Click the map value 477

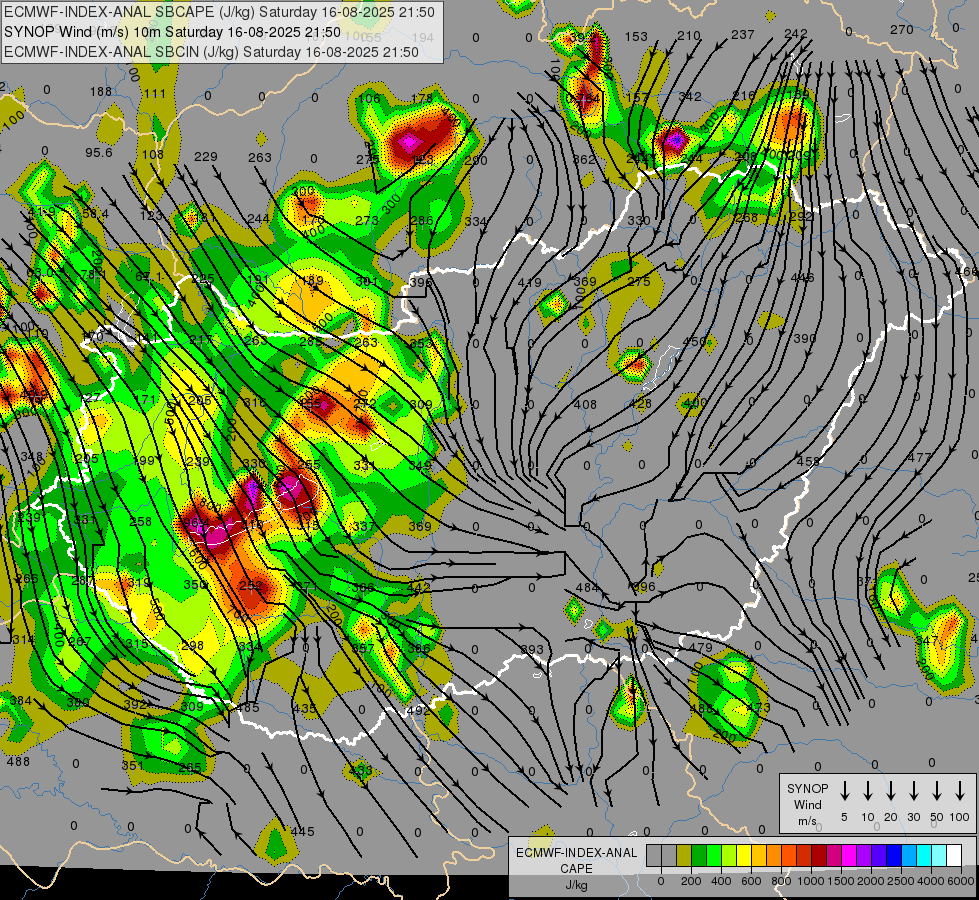(x=919, y=457)
